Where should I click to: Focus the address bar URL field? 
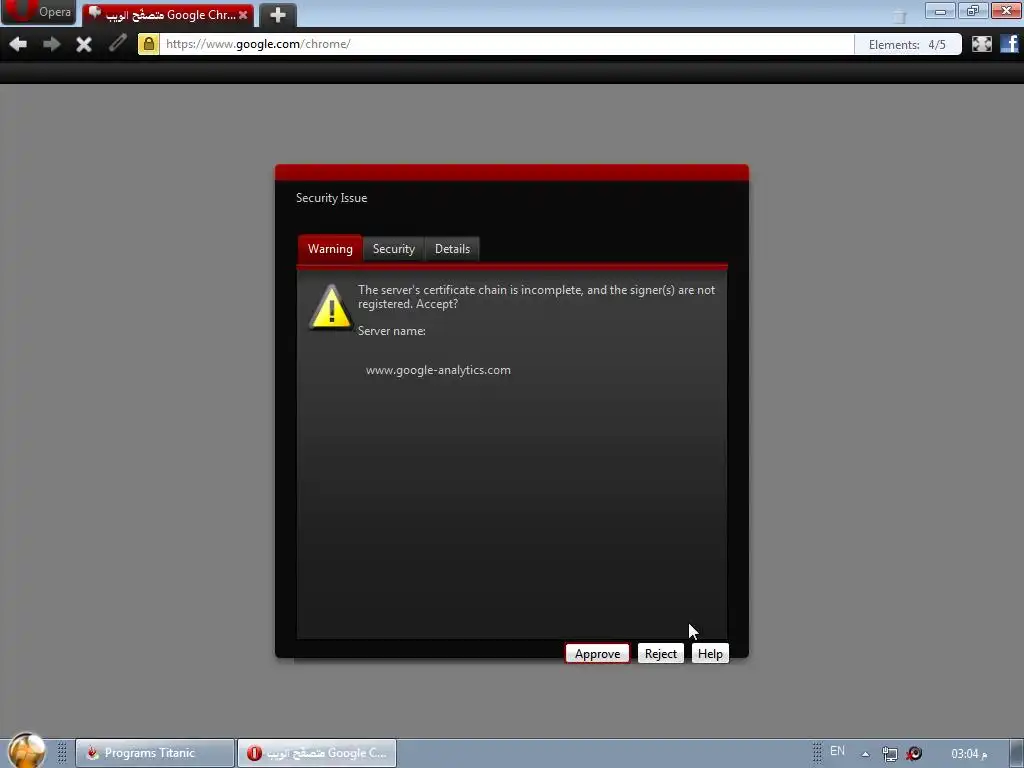point(506,44)
